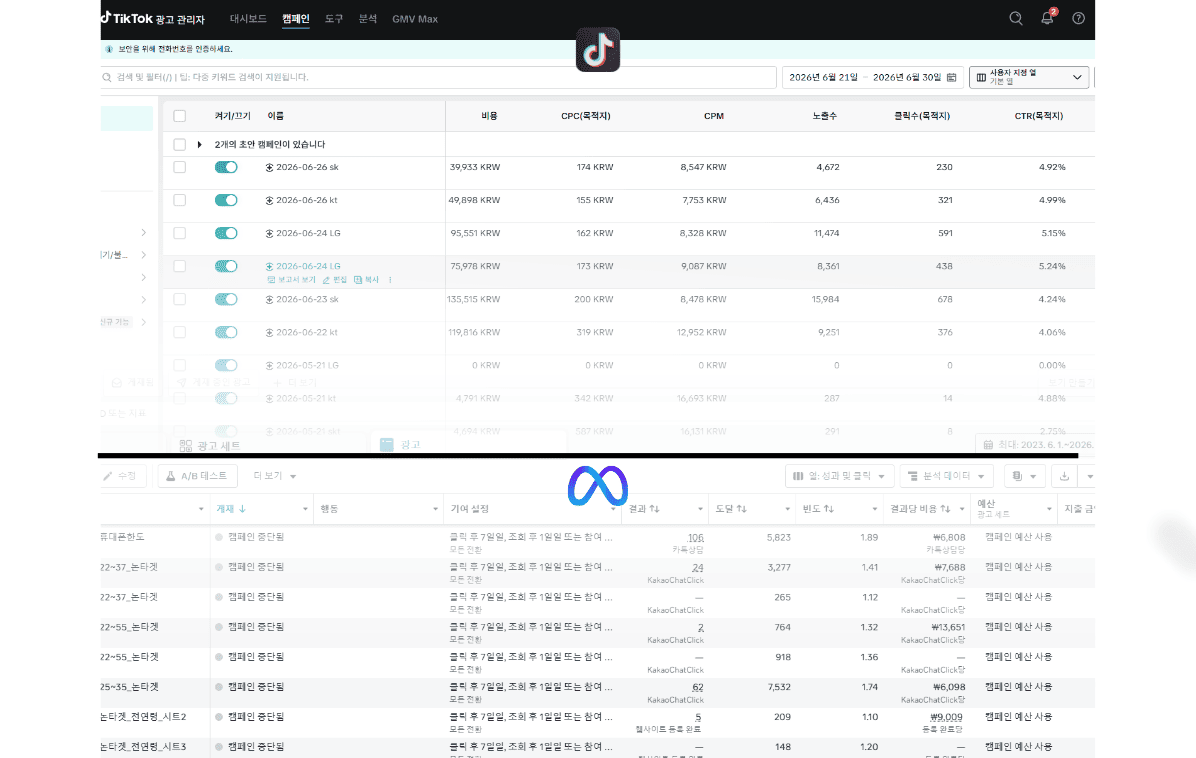1196x758 pixels.
Task: Click the 복사 copy action
Action: pos(366,280)
